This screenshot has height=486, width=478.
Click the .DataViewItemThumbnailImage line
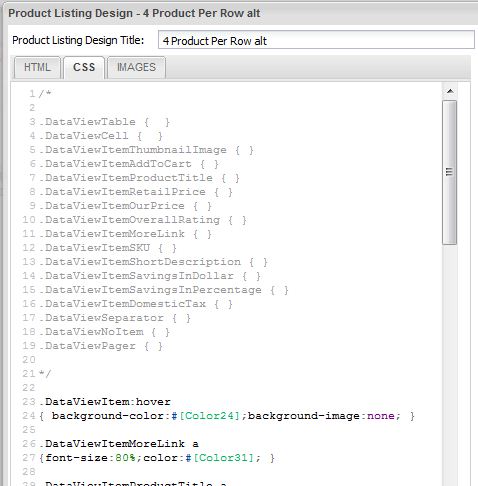coord(146,150)
